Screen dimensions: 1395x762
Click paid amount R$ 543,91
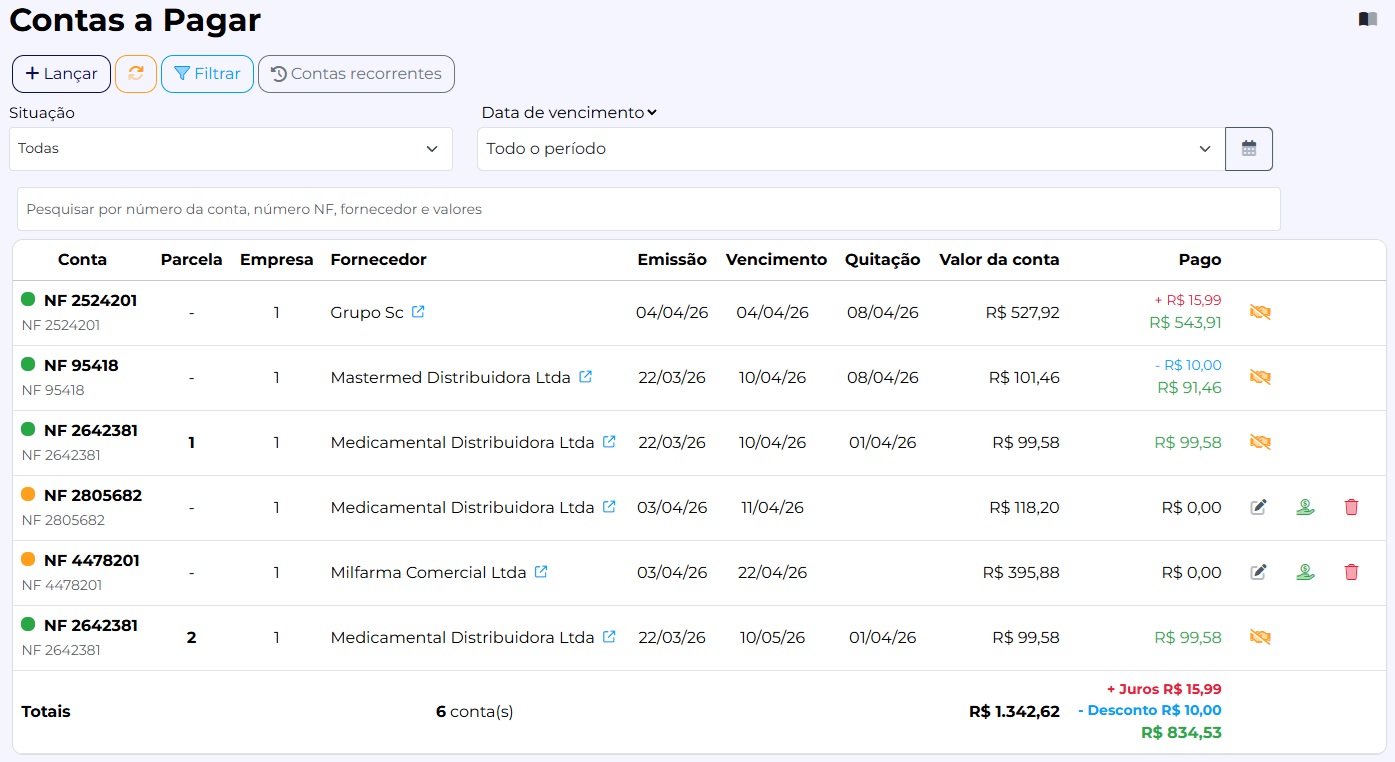(x=1185, y=322)
